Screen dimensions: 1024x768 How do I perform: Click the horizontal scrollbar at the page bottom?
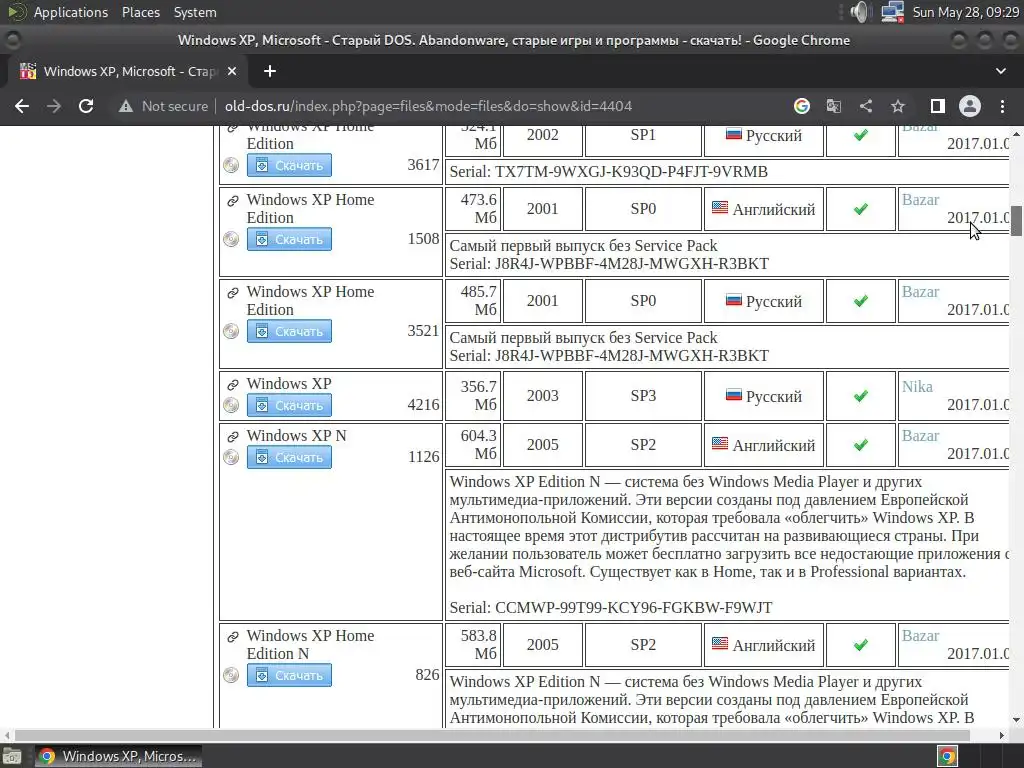491,735
